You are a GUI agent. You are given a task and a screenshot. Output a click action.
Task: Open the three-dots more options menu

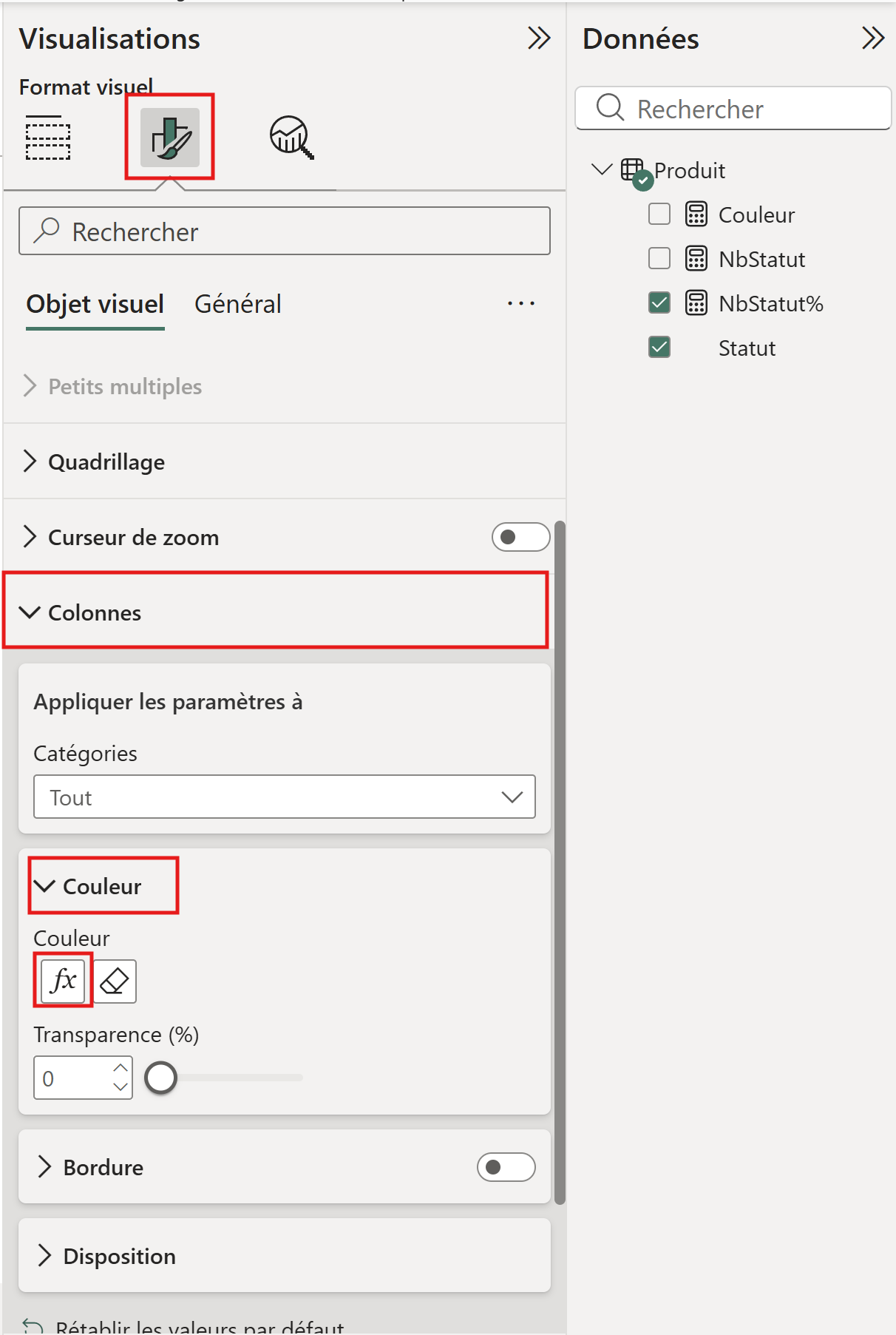tap(521, 304)
